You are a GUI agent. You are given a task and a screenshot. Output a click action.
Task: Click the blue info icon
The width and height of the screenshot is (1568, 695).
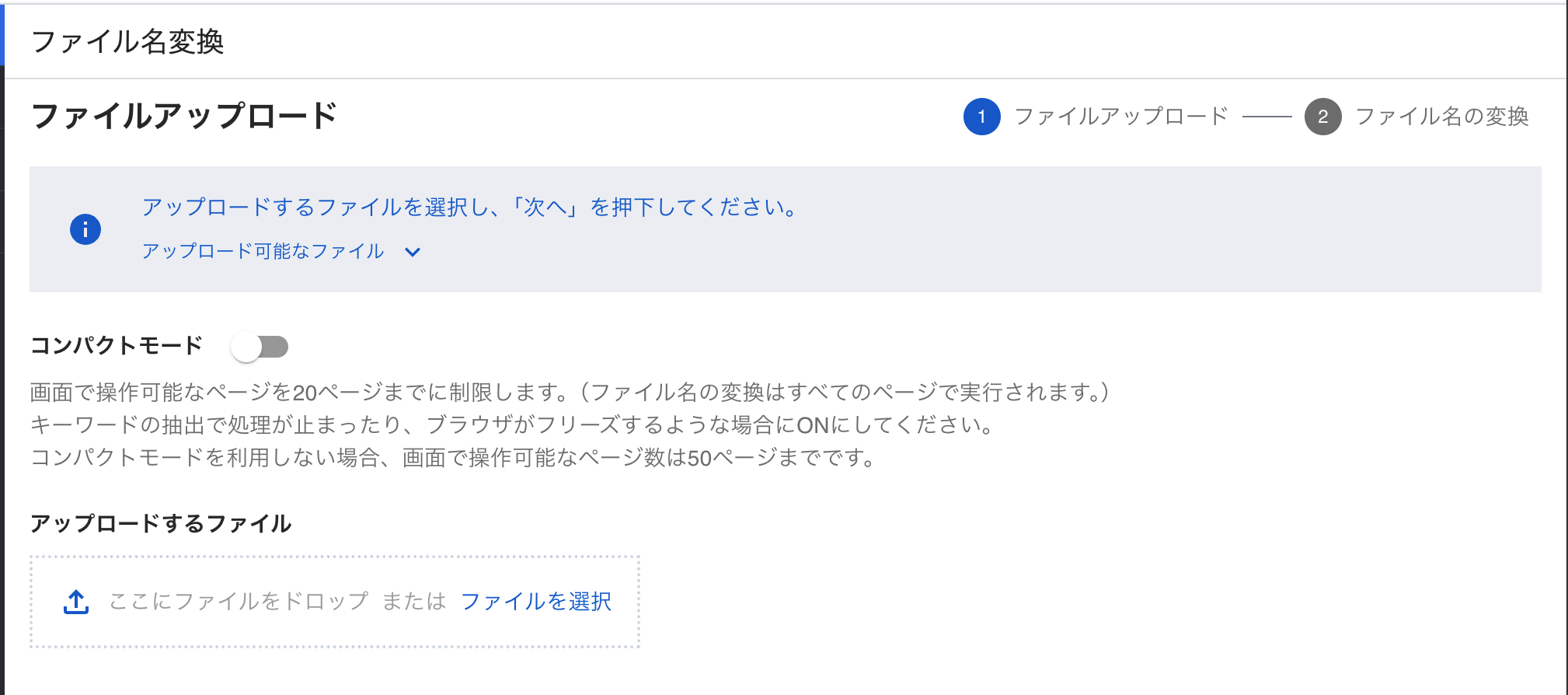(x=85, y=229)
